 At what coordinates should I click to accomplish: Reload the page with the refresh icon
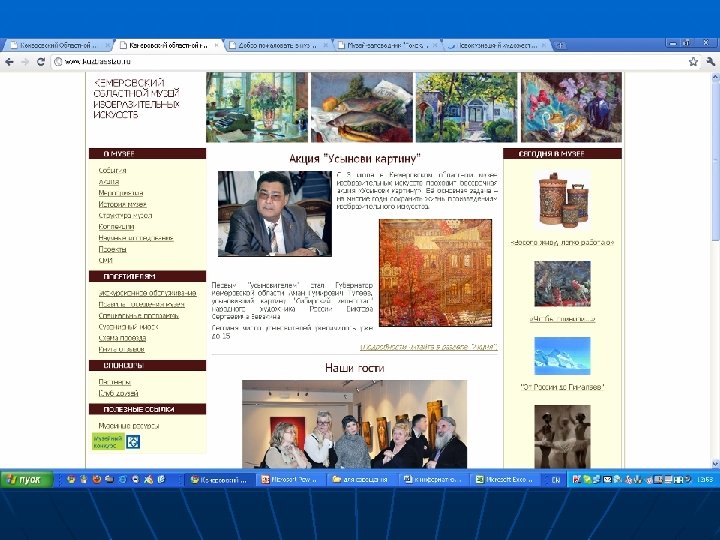(40, 62)
